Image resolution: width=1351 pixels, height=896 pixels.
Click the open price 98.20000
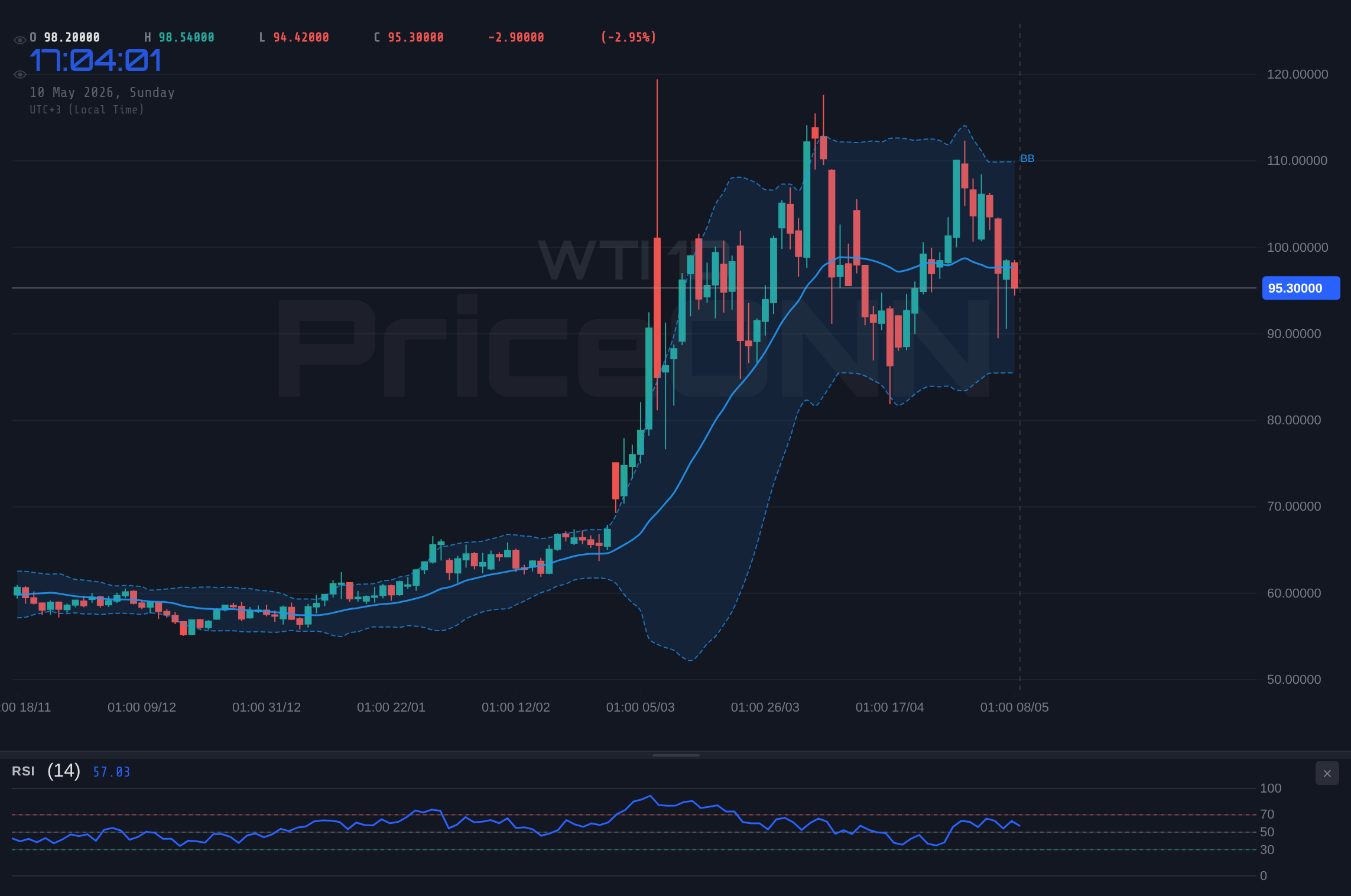pyautogui.click(x=72, y=37)
